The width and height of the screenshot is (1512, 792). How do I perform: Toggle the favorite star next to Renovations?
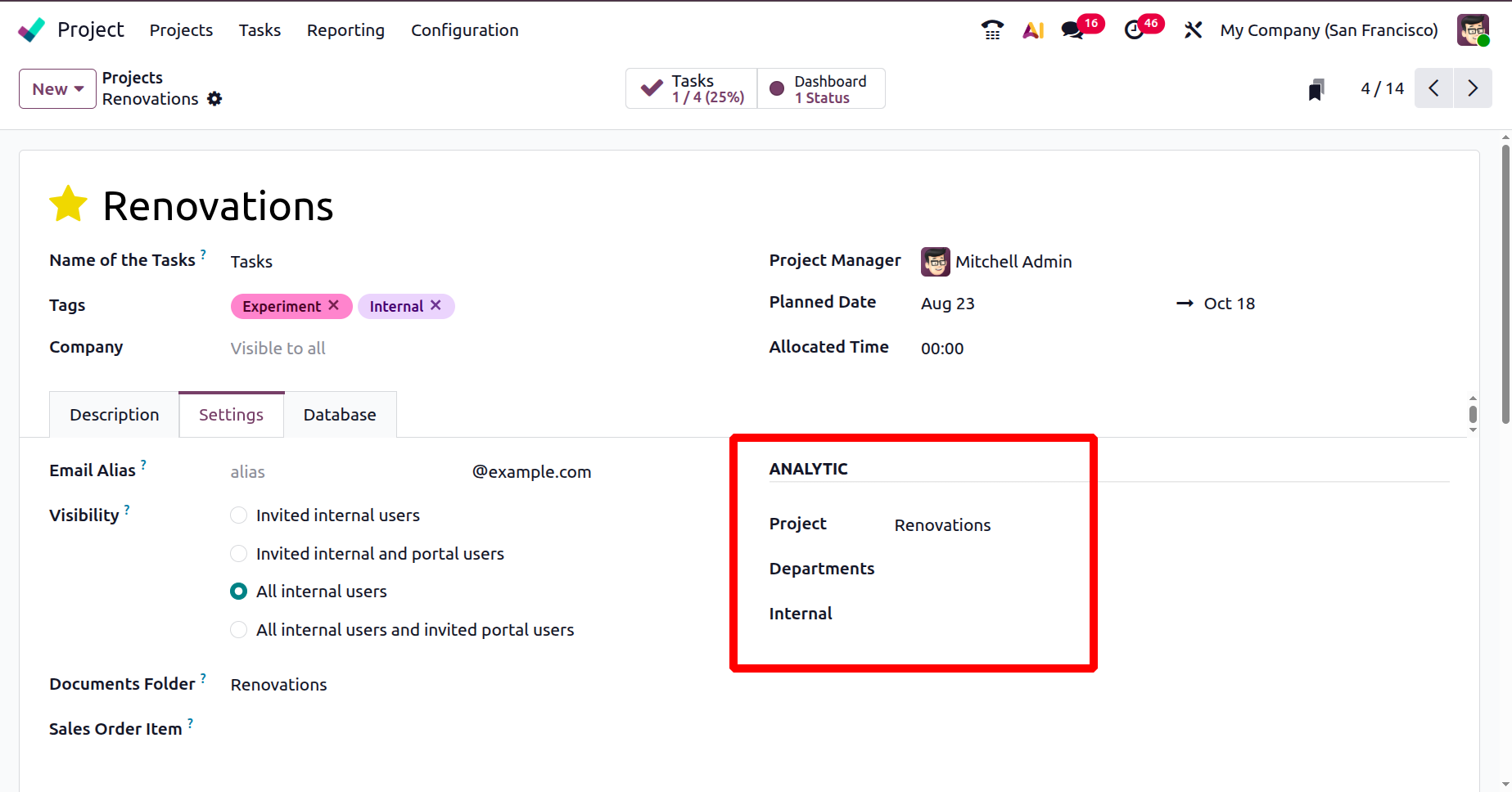68,205
